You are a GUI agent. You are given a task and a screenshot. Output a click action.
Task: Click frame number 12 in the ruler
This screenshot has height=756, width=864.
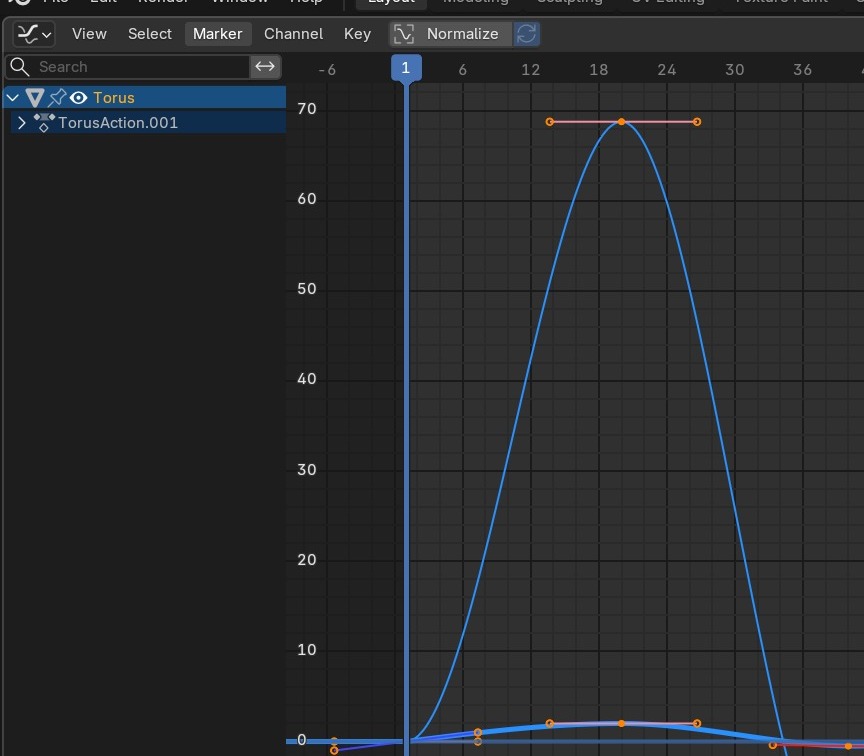[x=531, y=70]
